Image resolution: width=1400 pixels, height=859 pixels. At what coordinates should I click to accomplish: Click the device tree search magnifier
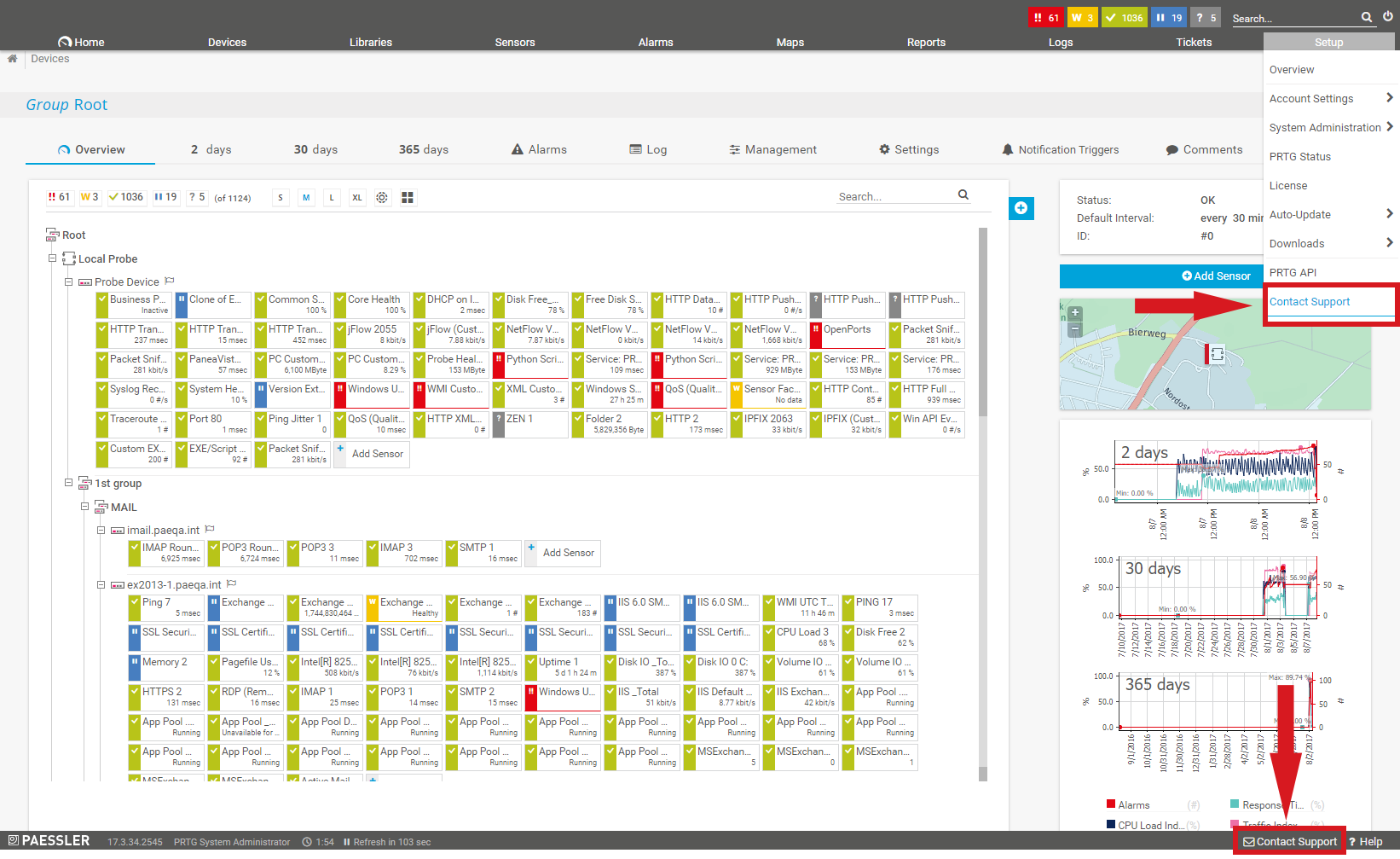pyautogui.click(x=963, y=194)
